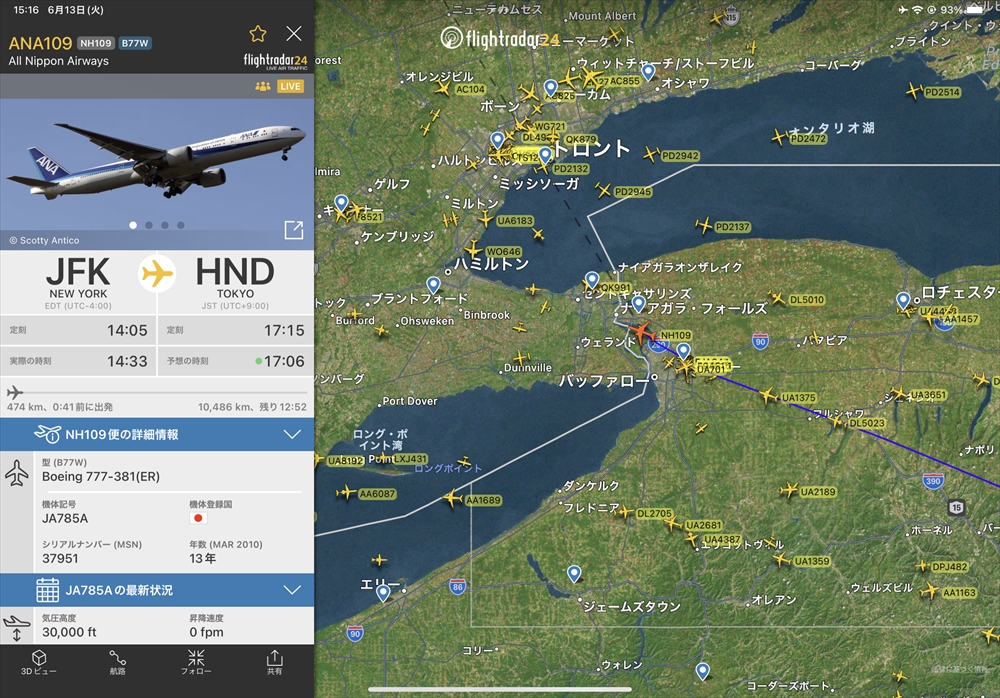Tap the favorite star icon for ANA109
This screenshot has height=698, width=1000.
pyautogui.click(x=258, y=33)
